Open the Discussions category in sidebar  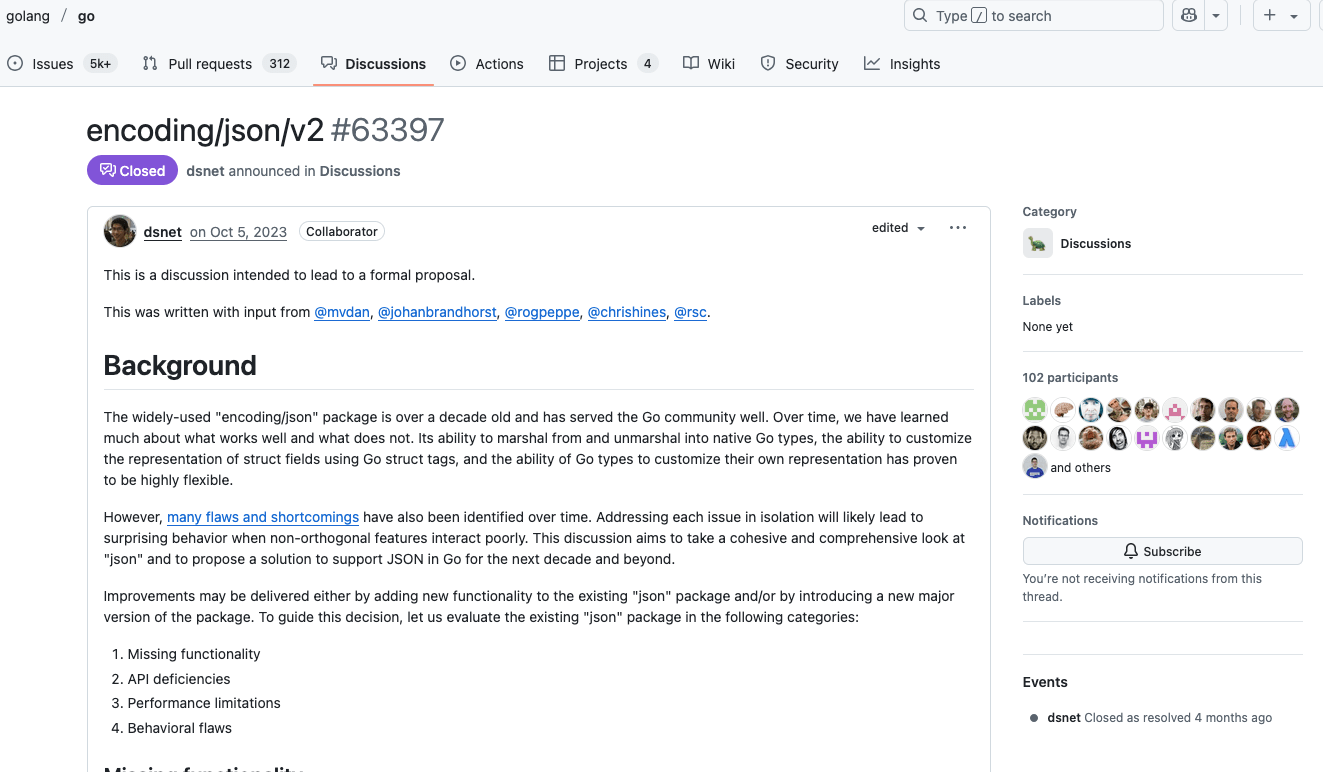(x=1096, y=243)
